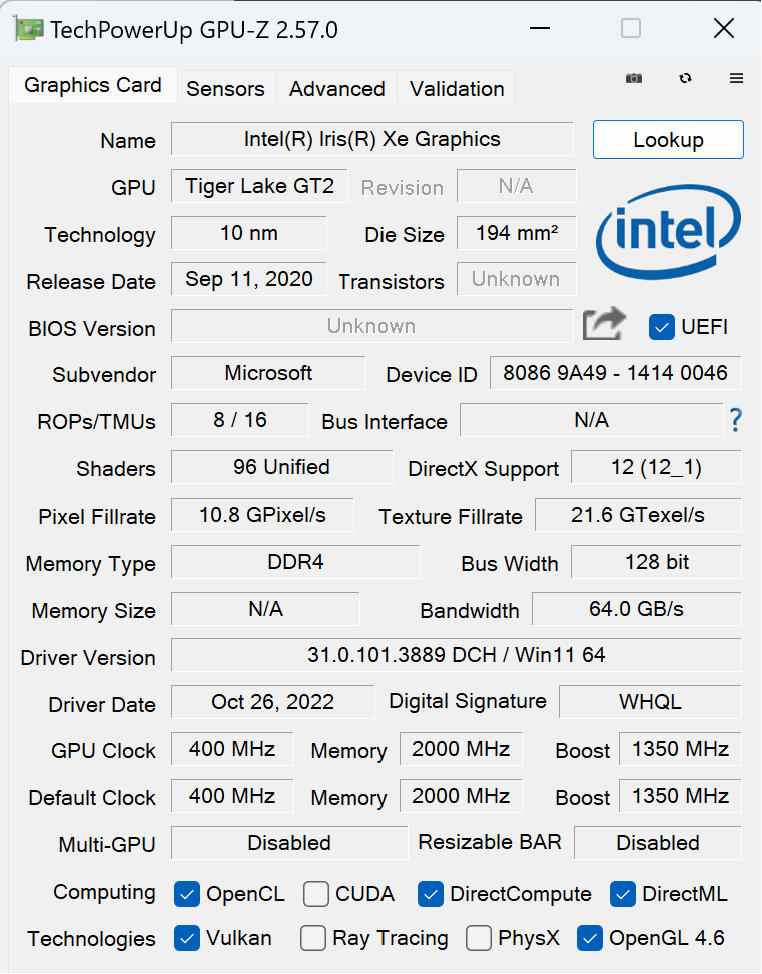Click the BIOS export share icon
The width and height of the screenshot is (762, 974).
[604, 325]
